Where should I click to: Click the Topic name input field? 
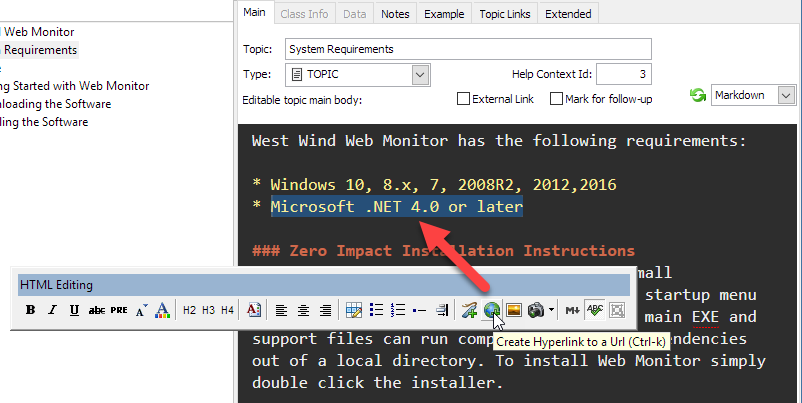(x=468, y=49)
